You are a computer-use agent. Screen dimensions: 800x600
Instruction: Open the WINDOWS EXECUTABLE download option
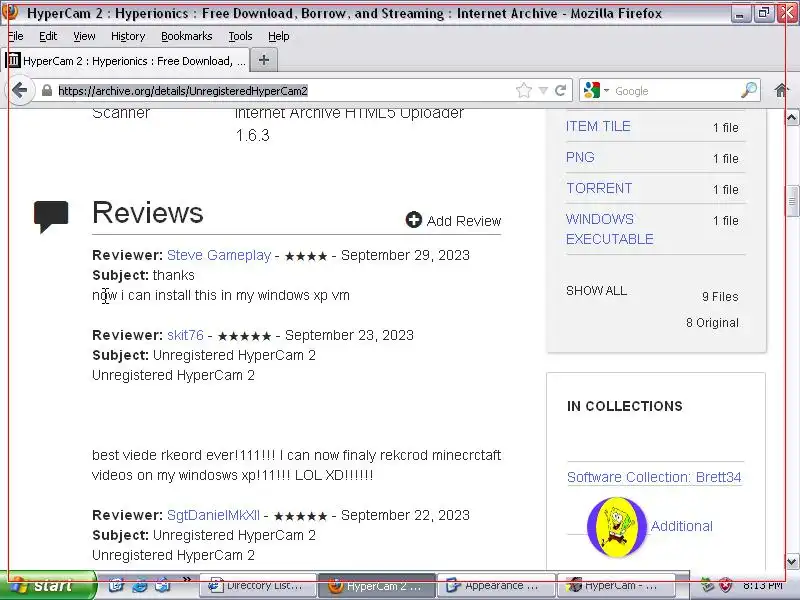[610, 229]
